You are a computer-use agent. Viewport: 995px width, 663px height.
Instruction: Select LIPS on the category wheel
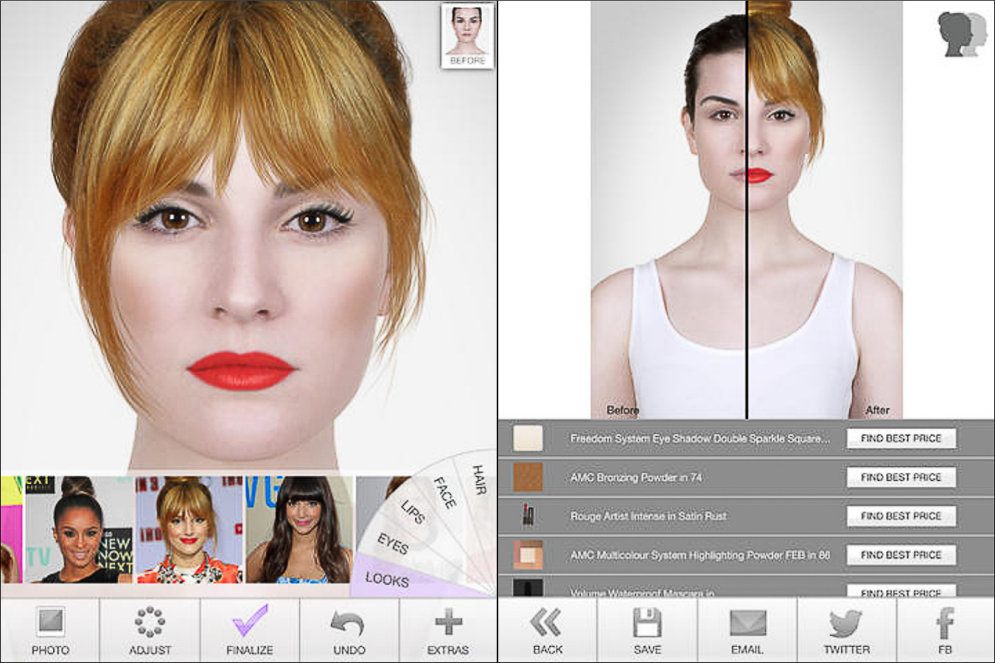pos(412,512)
